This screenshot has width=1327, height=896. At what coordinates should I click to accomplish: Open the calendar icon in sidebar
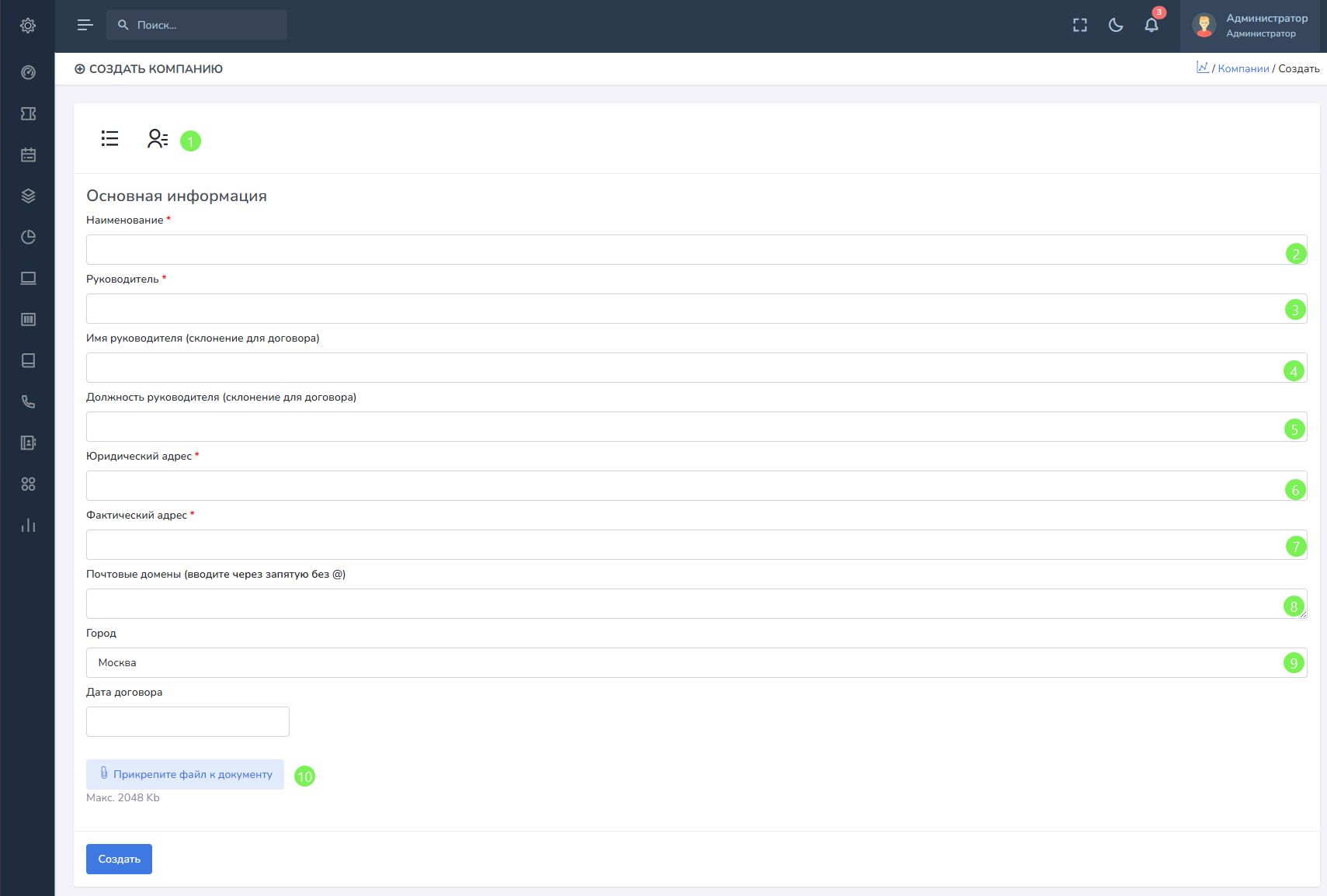[28, 155]
